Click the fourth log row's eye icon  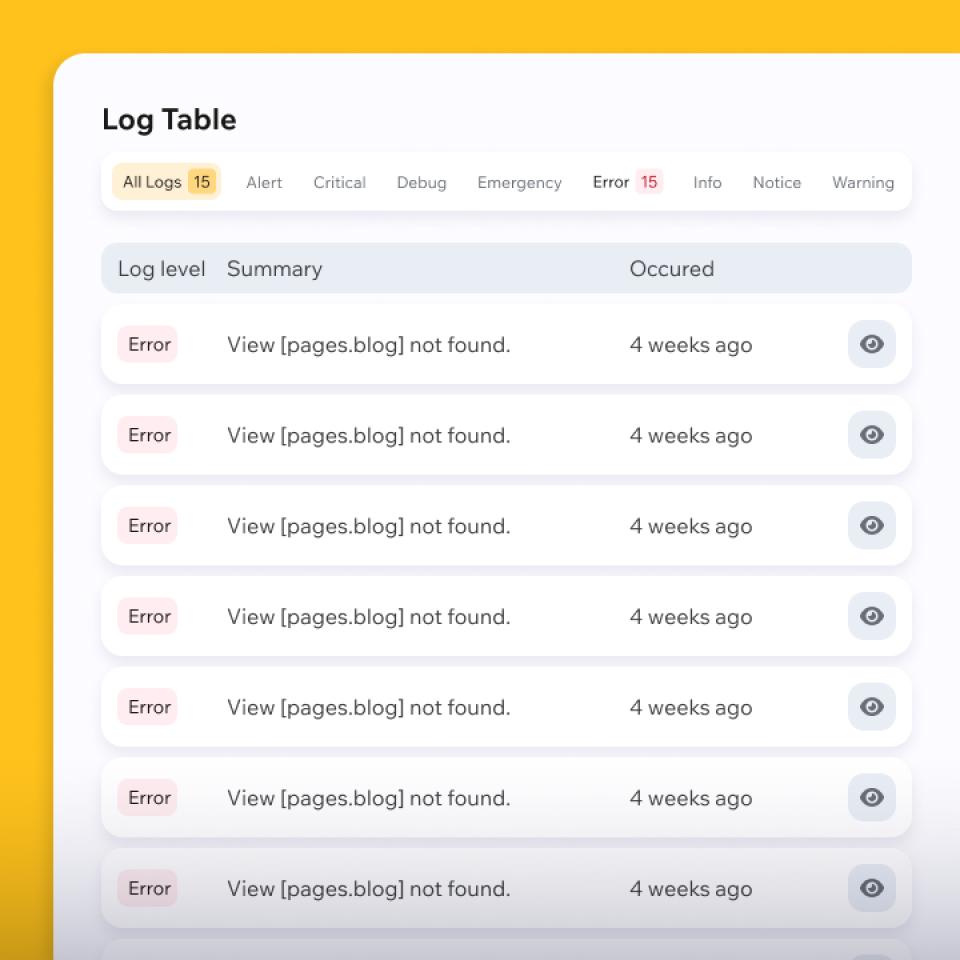[871, 616]
